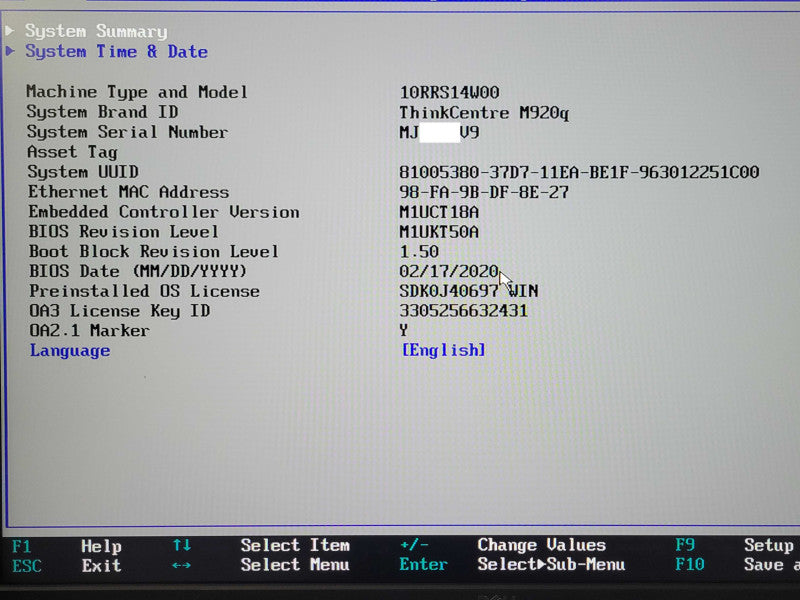Click the Boot Block Revision Level label
The height and width of the screenshot is (600, 800).
point(154,252)
